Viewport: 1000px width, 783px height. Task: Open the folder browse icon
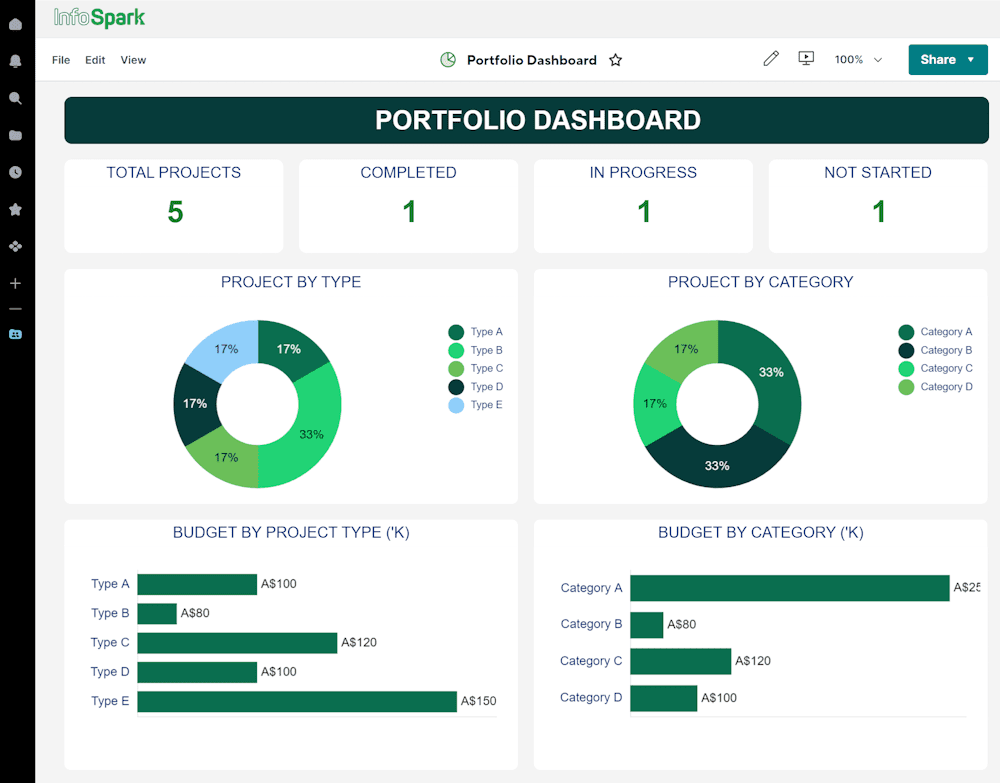coord(15,135)
